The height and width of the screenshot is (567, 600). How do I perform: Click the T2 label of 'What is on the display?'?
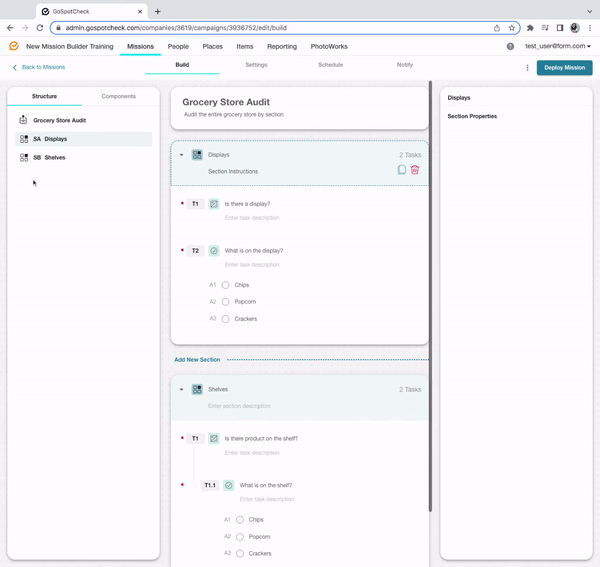195,251
